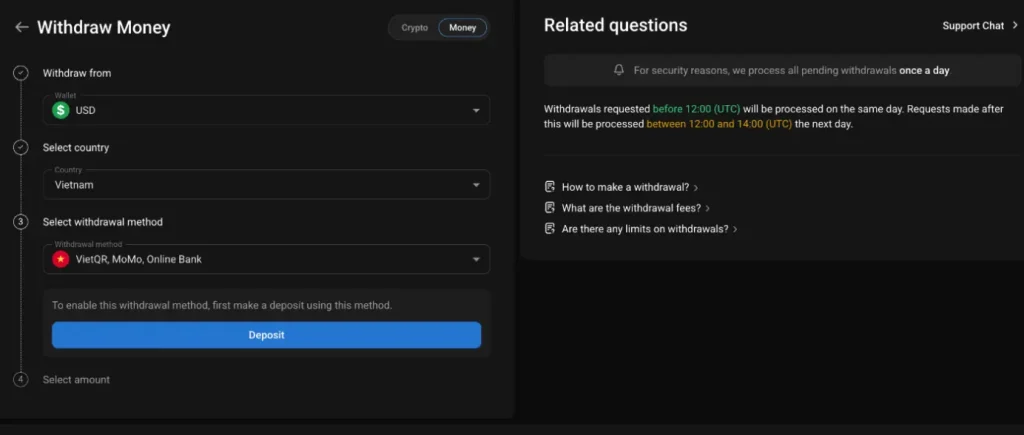
Task: Click the green USD dollar wallet icon
Action: pos(61,110)
